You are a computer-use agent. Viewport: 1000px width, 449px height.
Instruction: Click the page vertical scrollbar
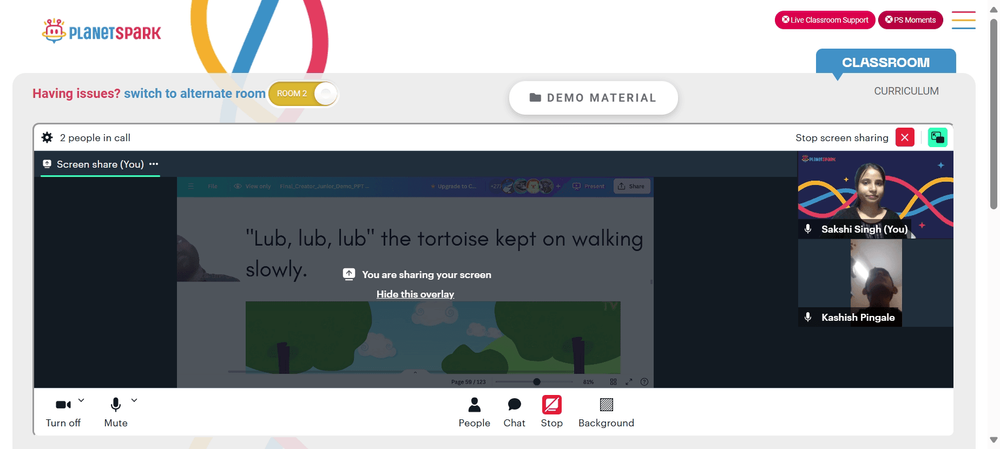[x=994, y=115]
